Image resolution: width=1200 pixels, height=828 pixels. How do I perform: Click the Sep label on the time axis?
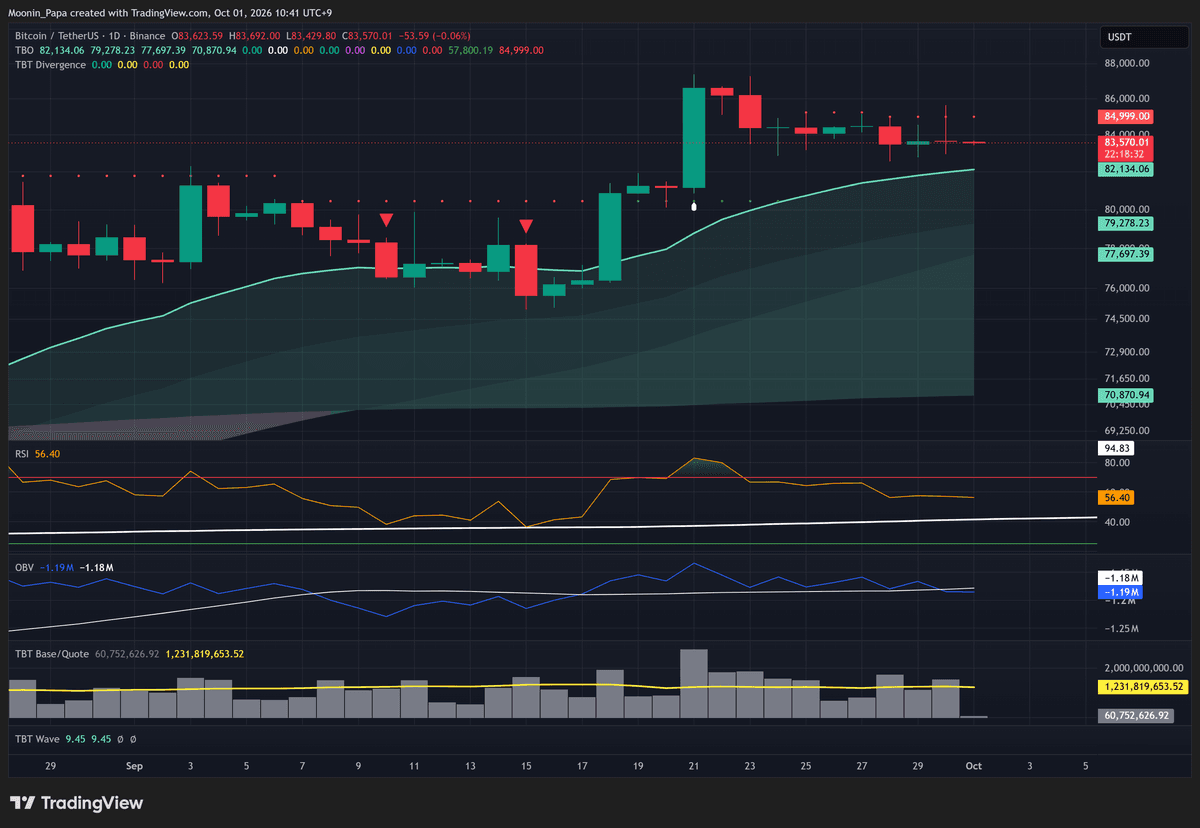pos(135,766)
